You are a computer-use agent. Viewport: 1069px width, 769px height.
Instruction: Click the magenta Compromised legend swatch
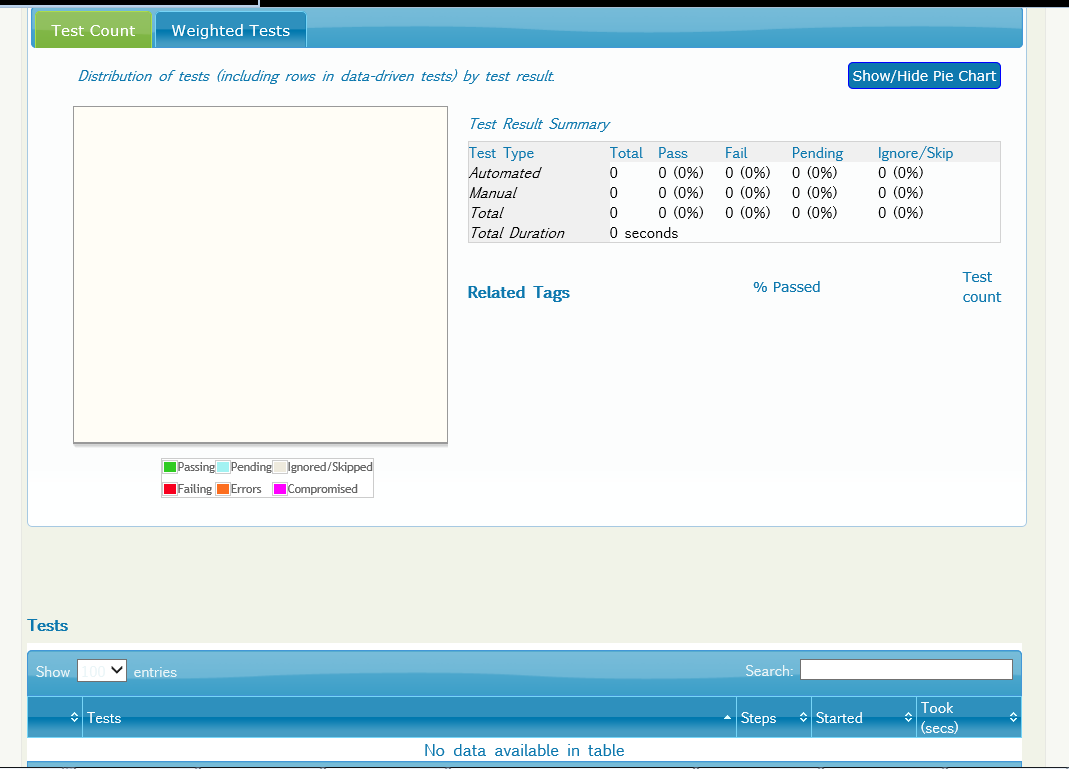click(279, 488)
